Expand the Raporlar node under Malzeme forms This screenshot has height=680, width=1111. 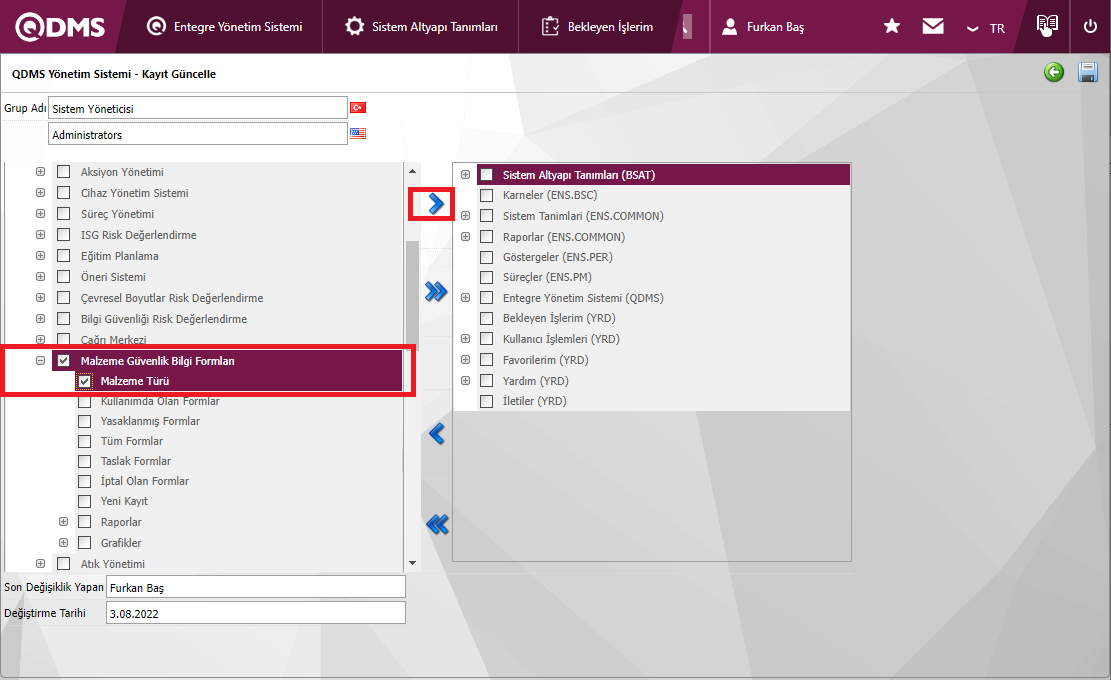point(64,522)
